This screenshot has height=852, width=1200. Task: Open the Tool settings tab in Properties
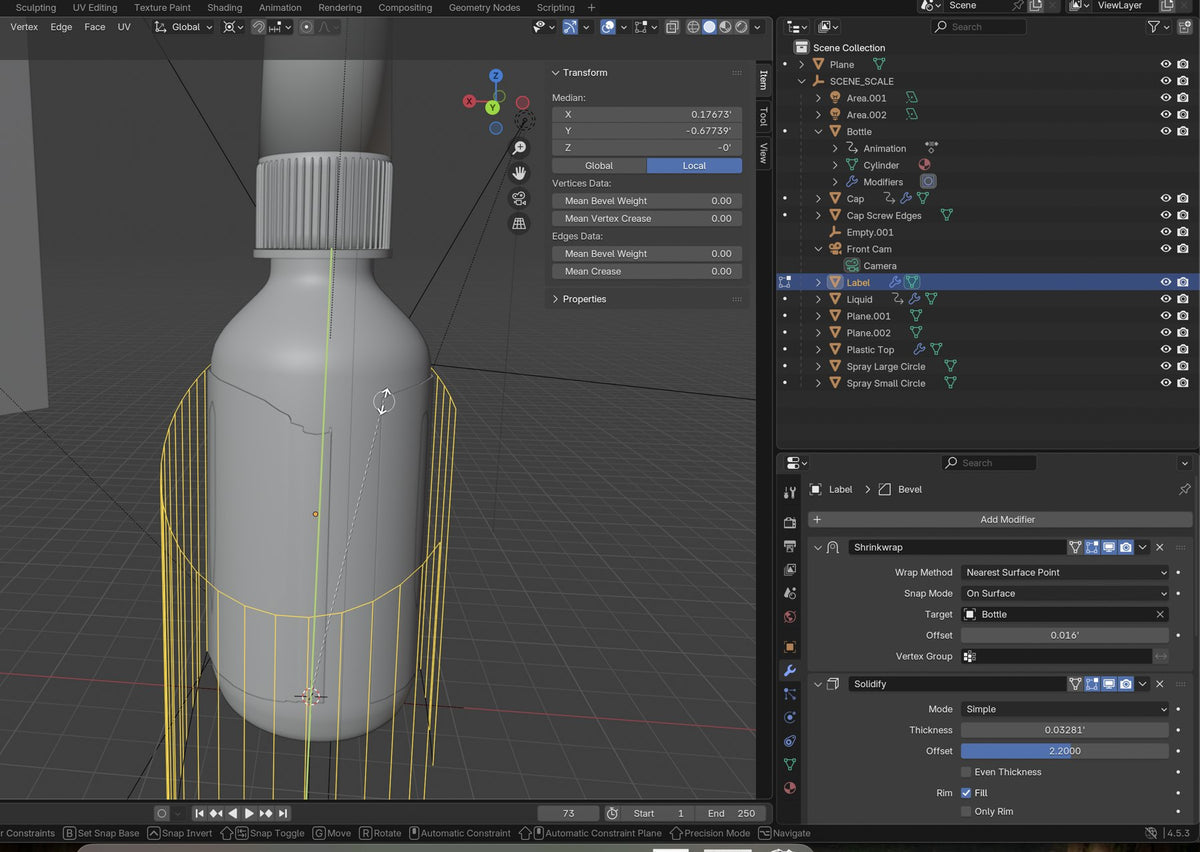tap(790, 492)
